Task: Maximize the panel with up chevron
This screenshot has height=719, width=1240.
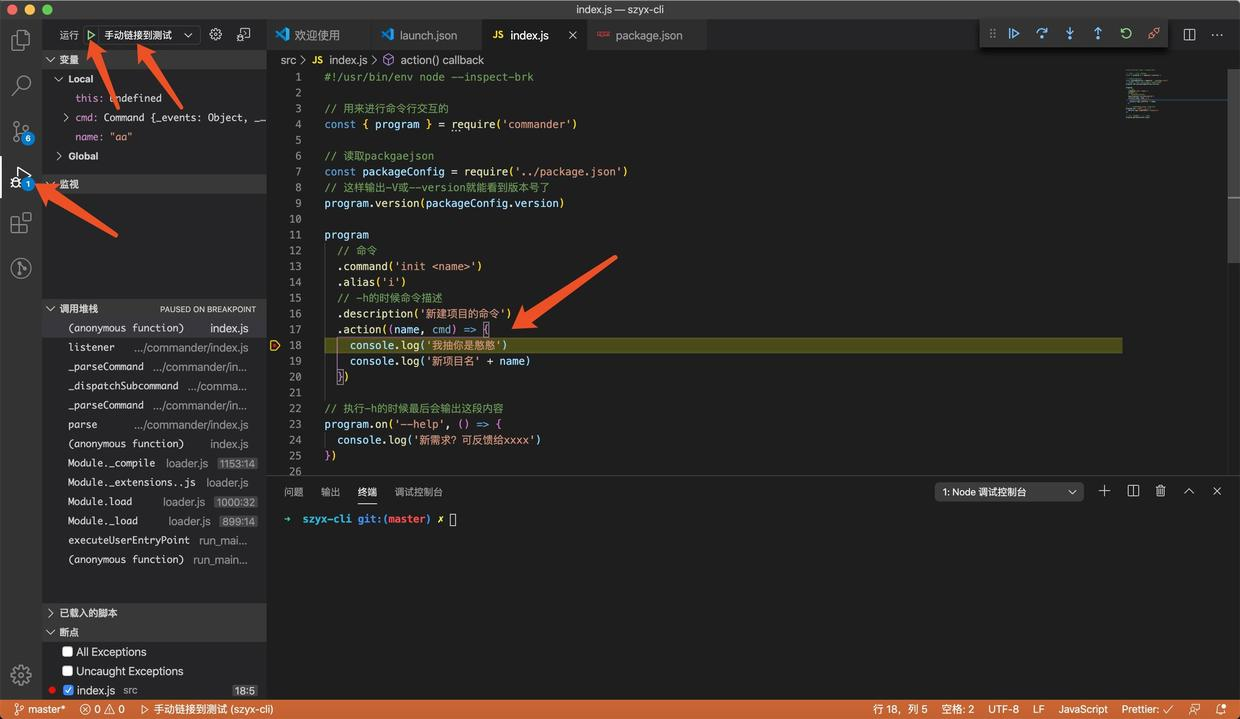Action: [1189, 491]
